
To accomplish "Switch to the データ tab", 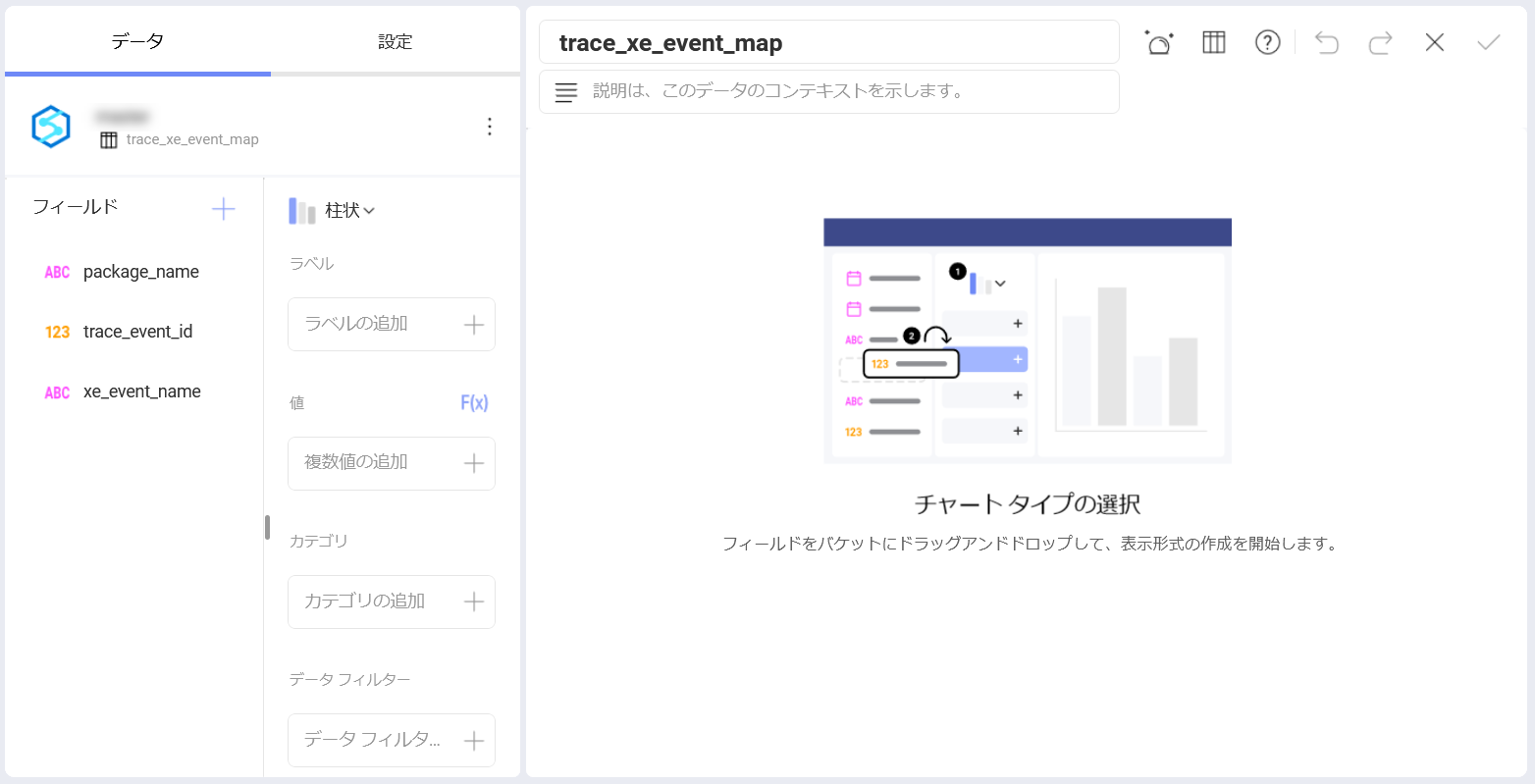I will point(137,41).
